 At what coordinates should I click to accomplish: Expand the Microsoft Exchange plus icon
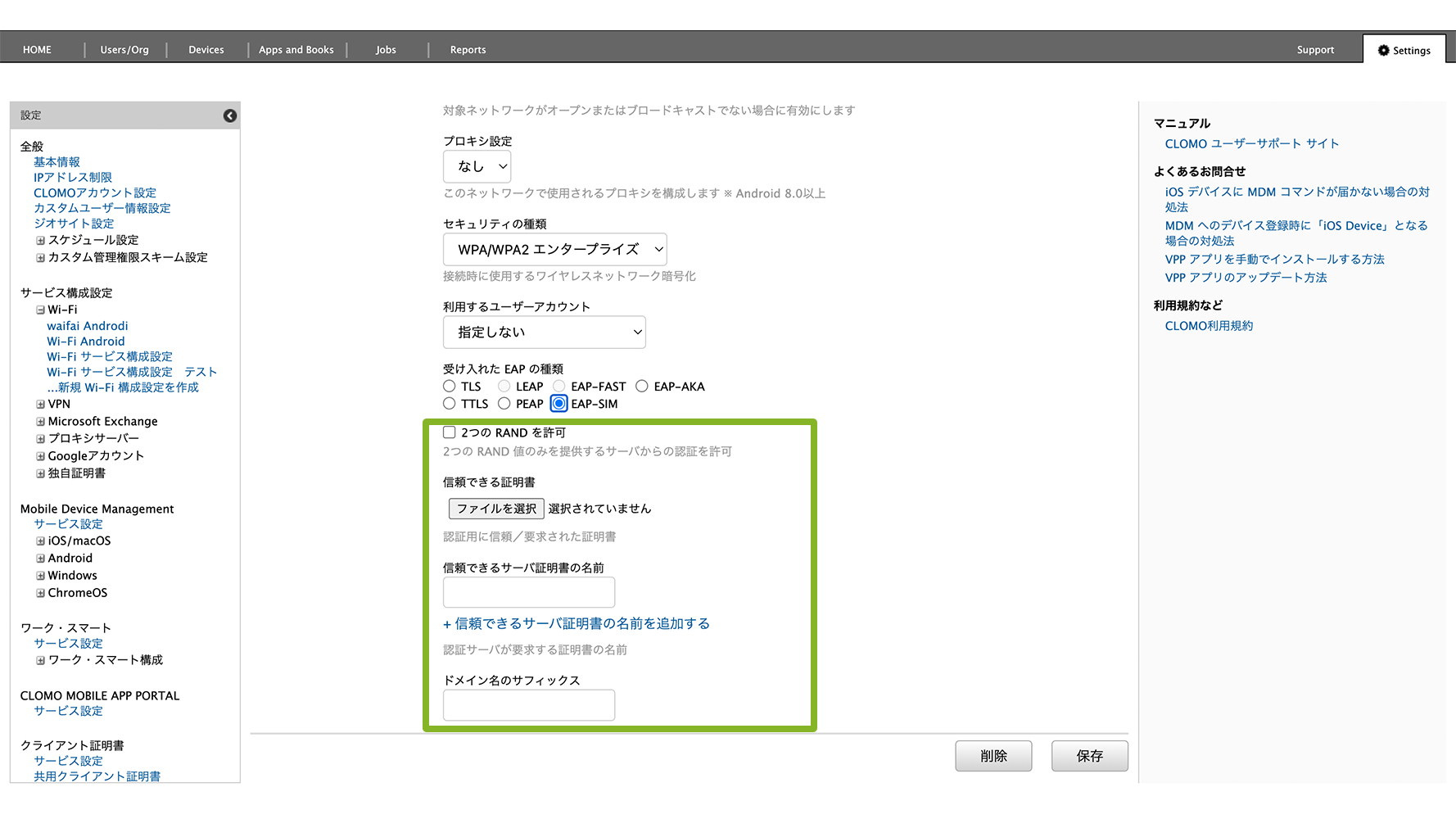pos(40,422)
